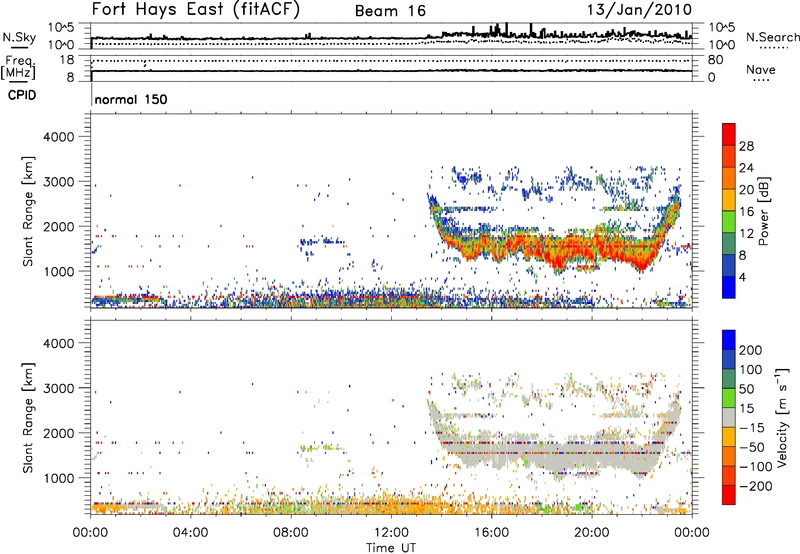The height and width of the screenshot is (554, 800).
Task: Click the '-200' velocity colorbar tick
Action: (756, 486)
